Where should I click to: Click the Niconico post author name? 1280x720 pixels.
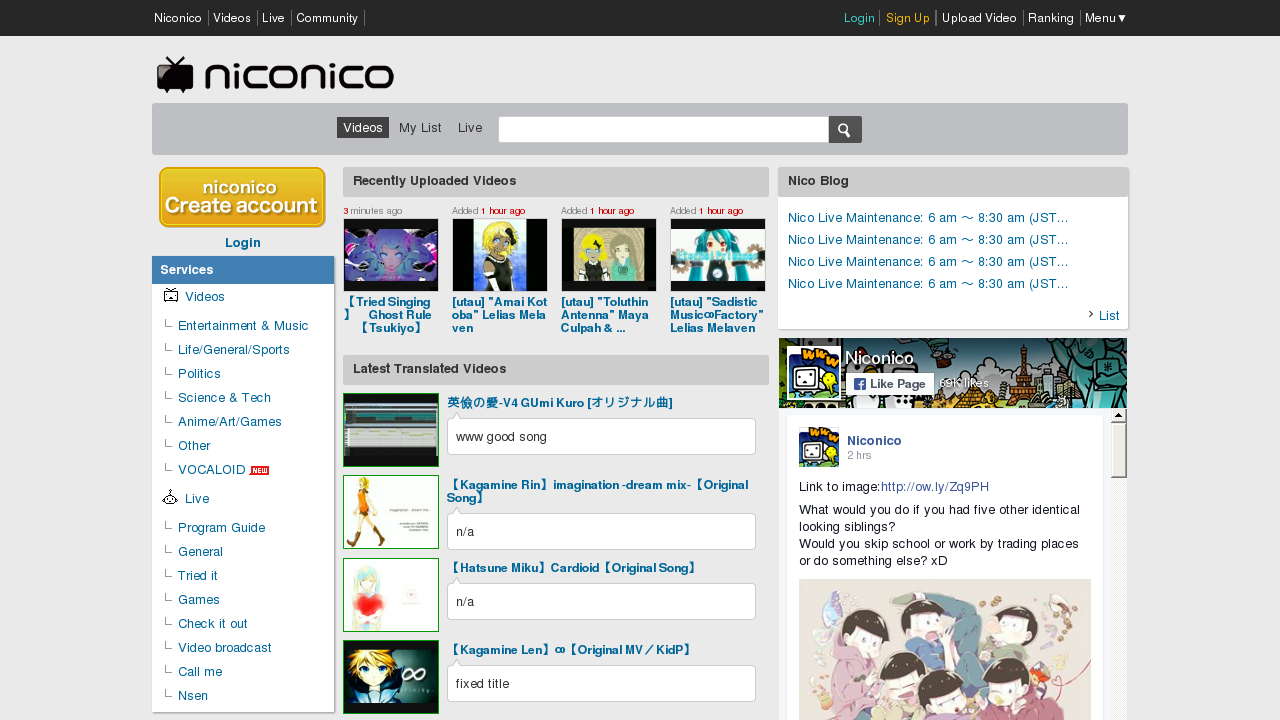tap(874, 441)
